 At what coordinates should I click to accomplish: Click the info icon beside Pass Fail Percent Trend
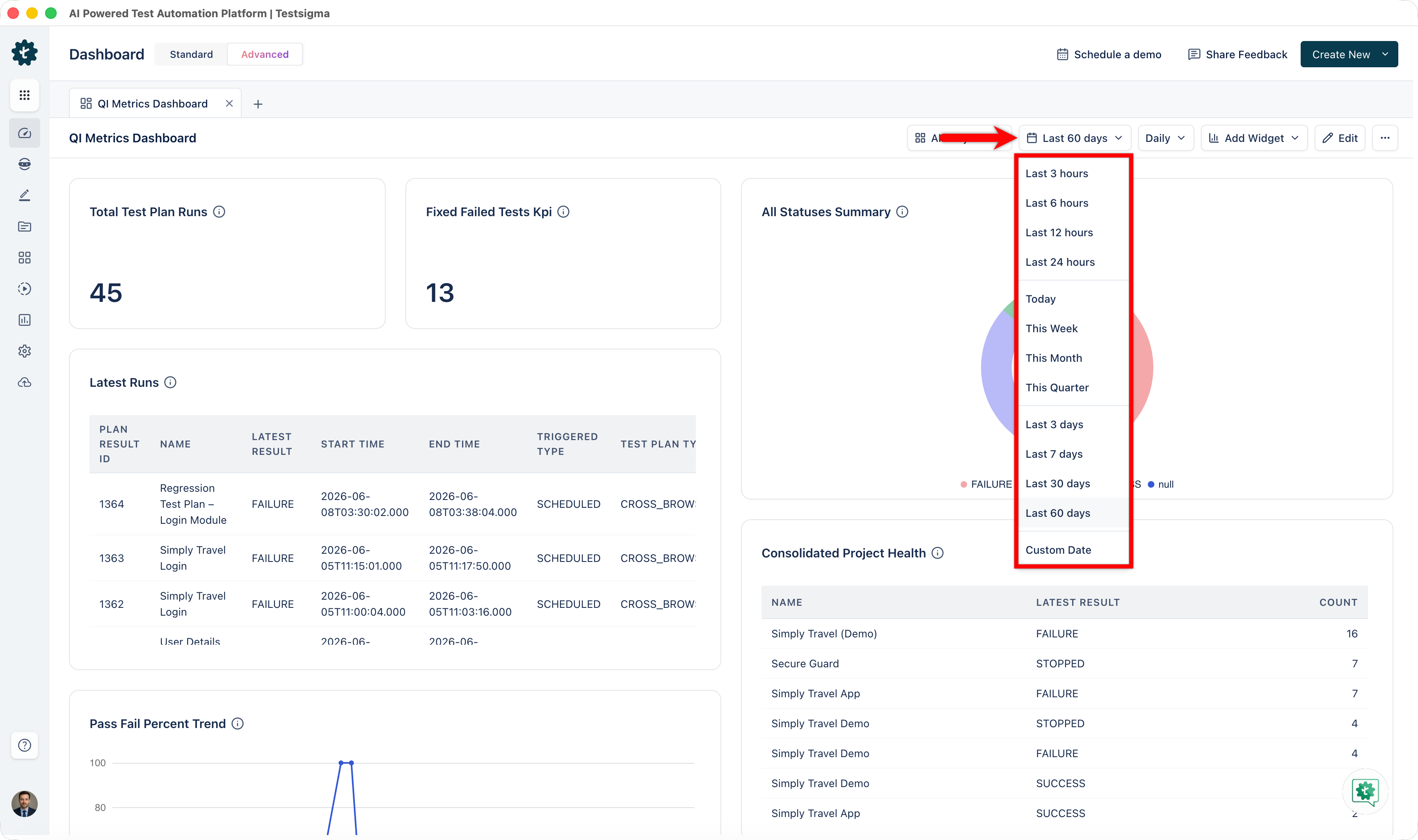[x=238, y=724]
